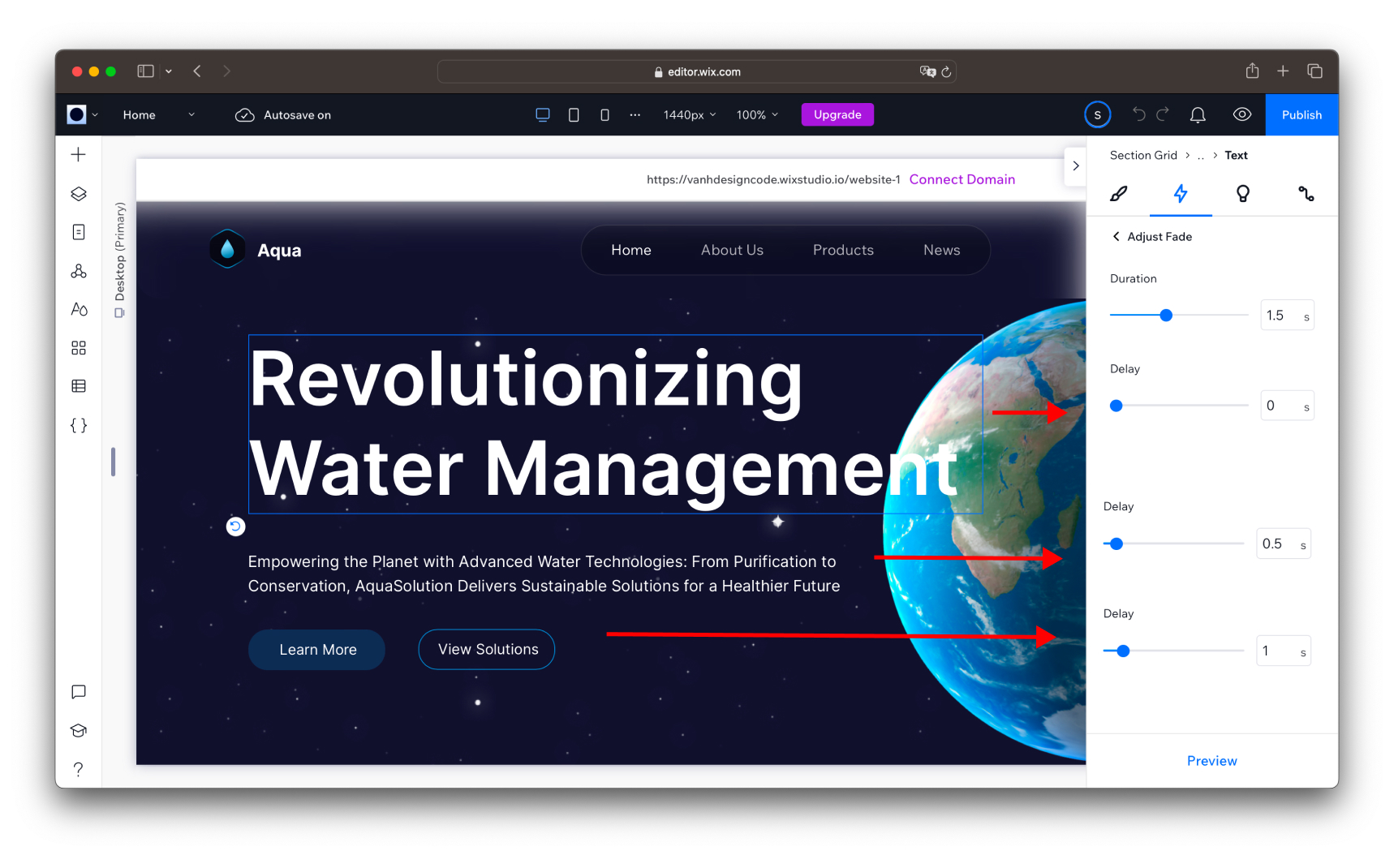The width and height of the screenshot is (1394, 868).
Task: Open the connector tab in inspector
Action: point(1306,194)
